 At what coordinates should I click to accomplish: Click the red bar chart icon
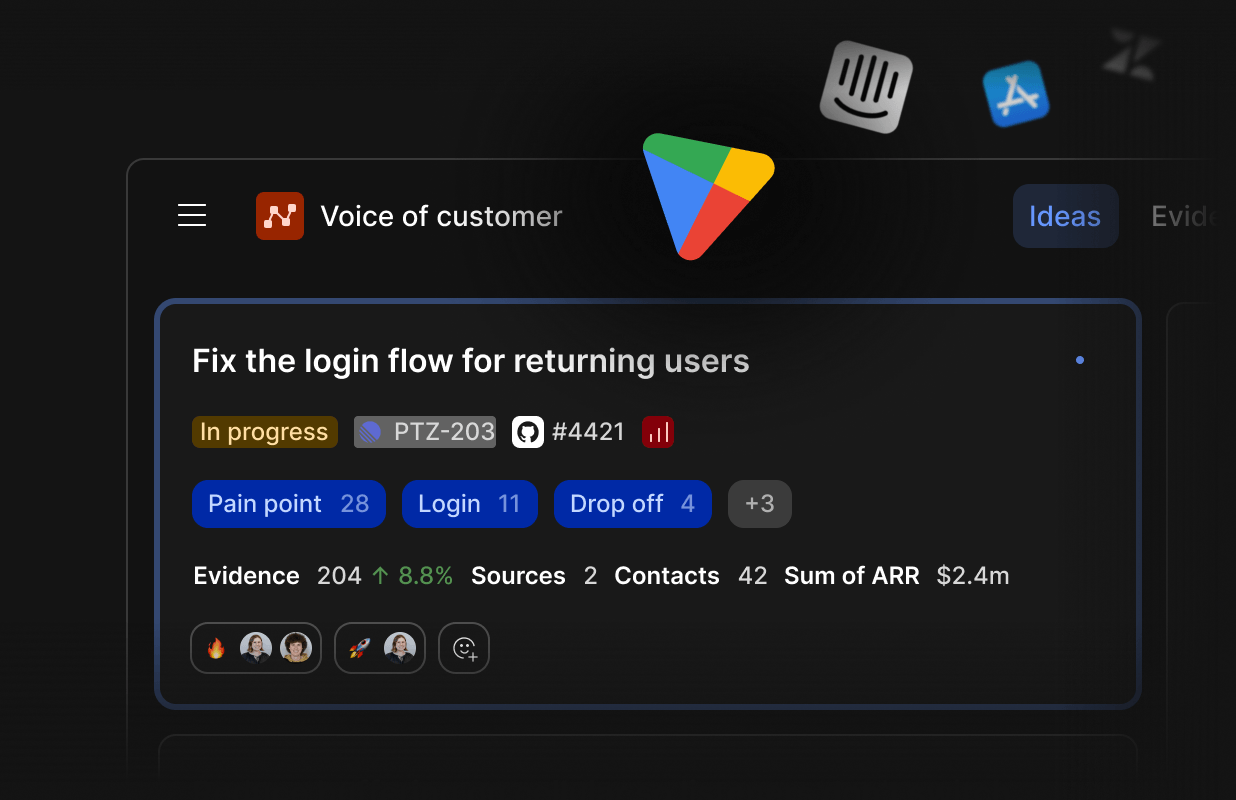(658, 432)
